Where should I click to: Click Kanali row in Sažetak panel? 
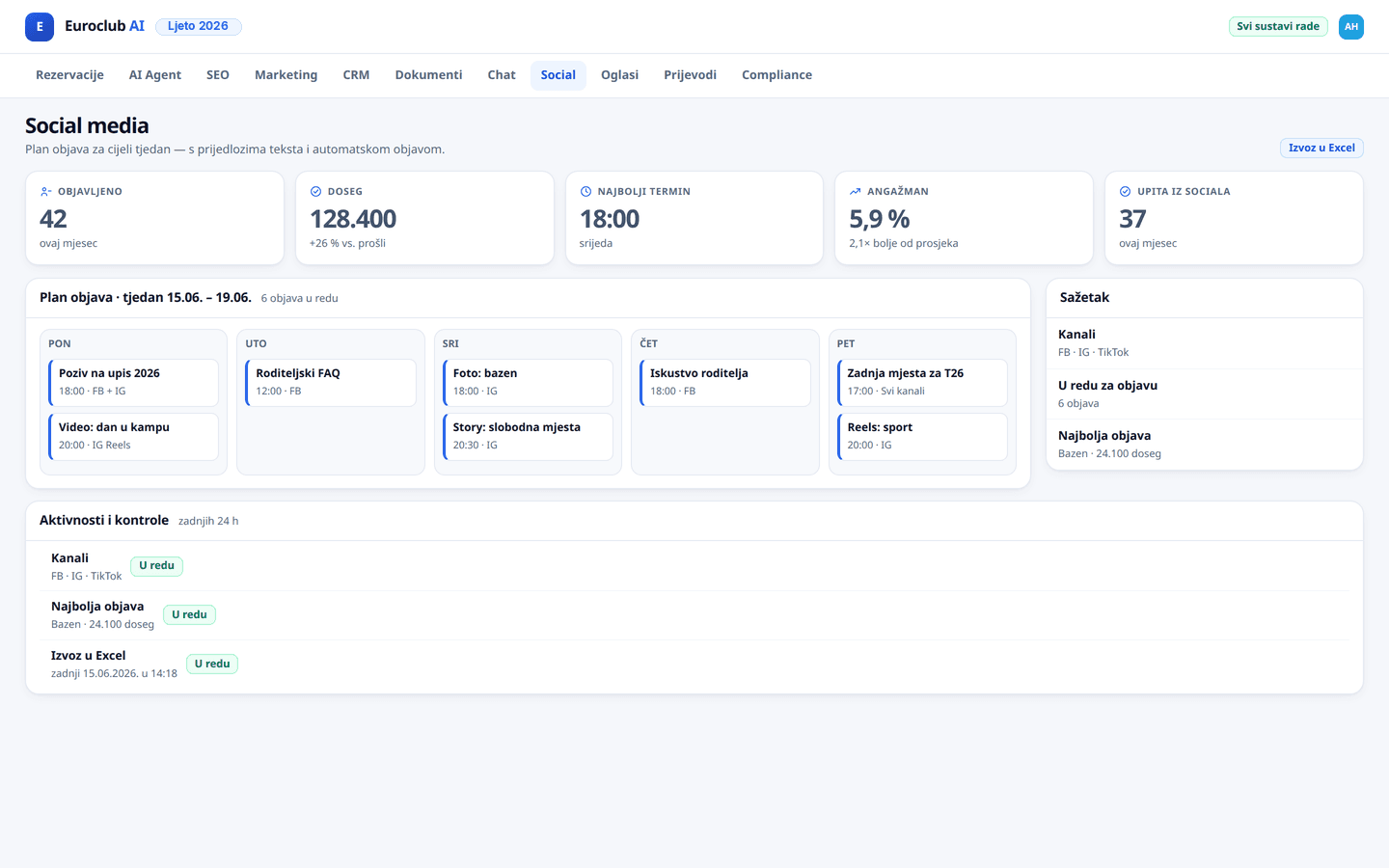1205,343
